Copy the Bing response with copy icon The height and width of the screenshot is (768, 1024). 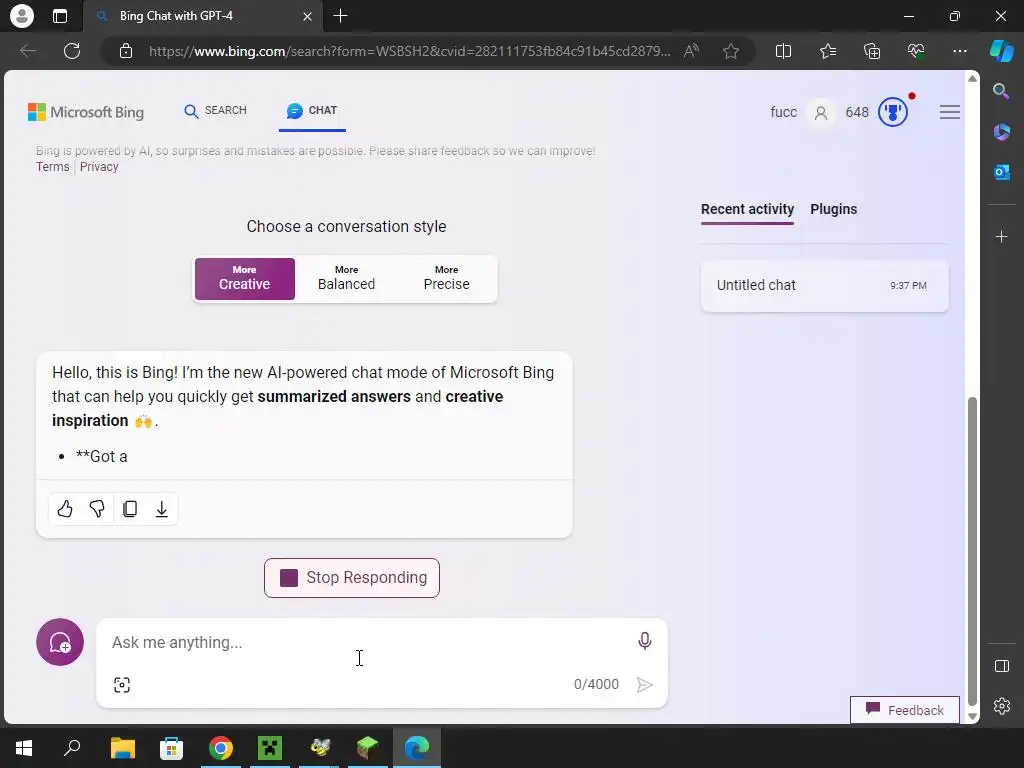[130, 509]
